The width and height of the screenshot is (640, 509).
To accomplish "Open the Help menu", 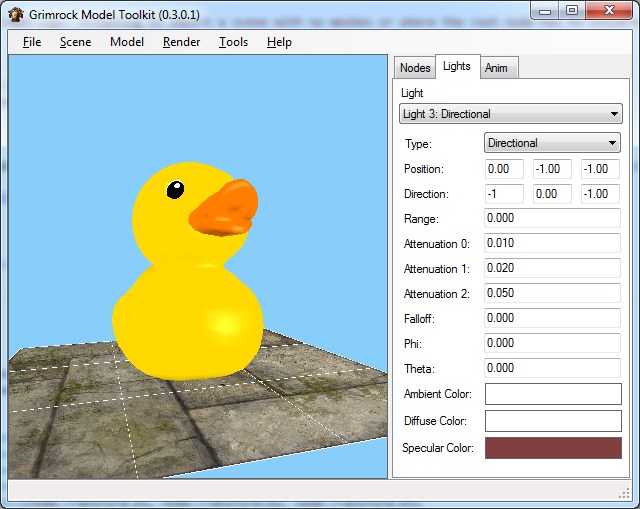I will (x=279, y=42).
